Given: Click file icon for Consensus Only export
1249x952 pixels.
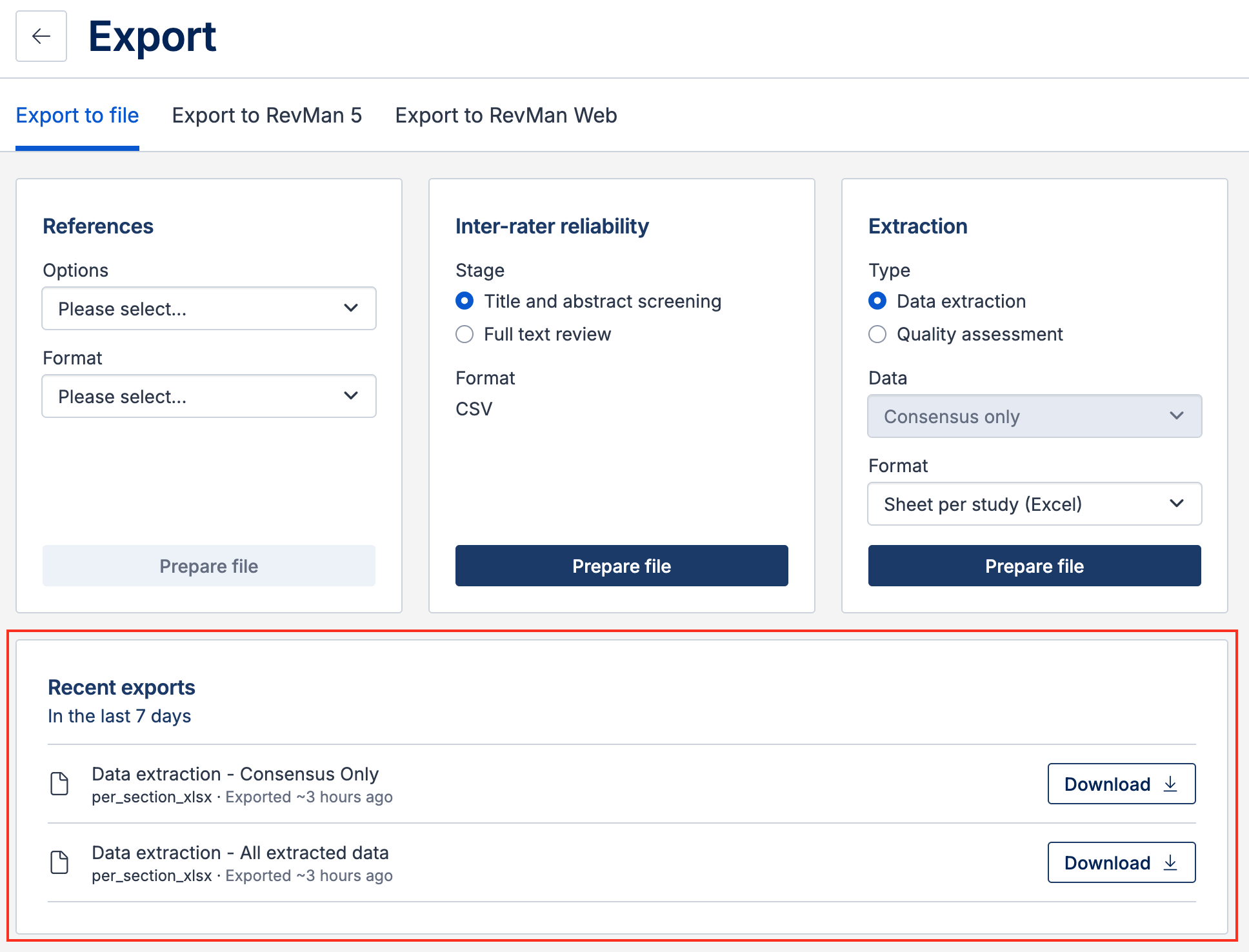Looking at the screenshot, I should [59, 784].
